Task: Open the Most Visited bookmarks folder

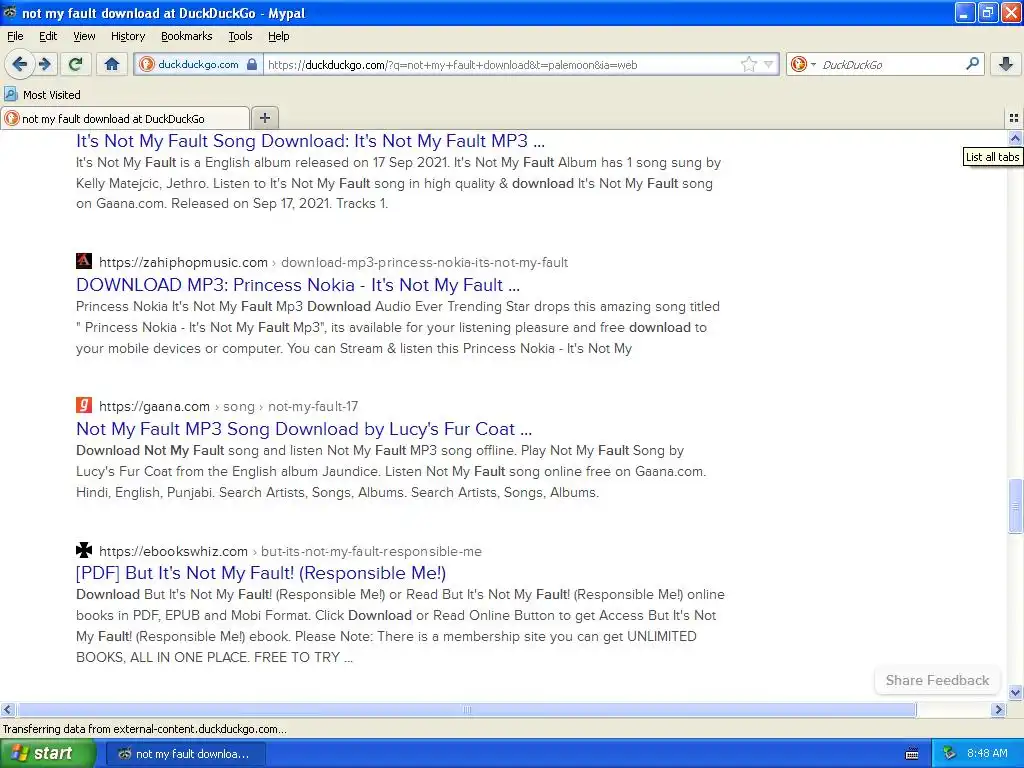Action: coord(42,95)
